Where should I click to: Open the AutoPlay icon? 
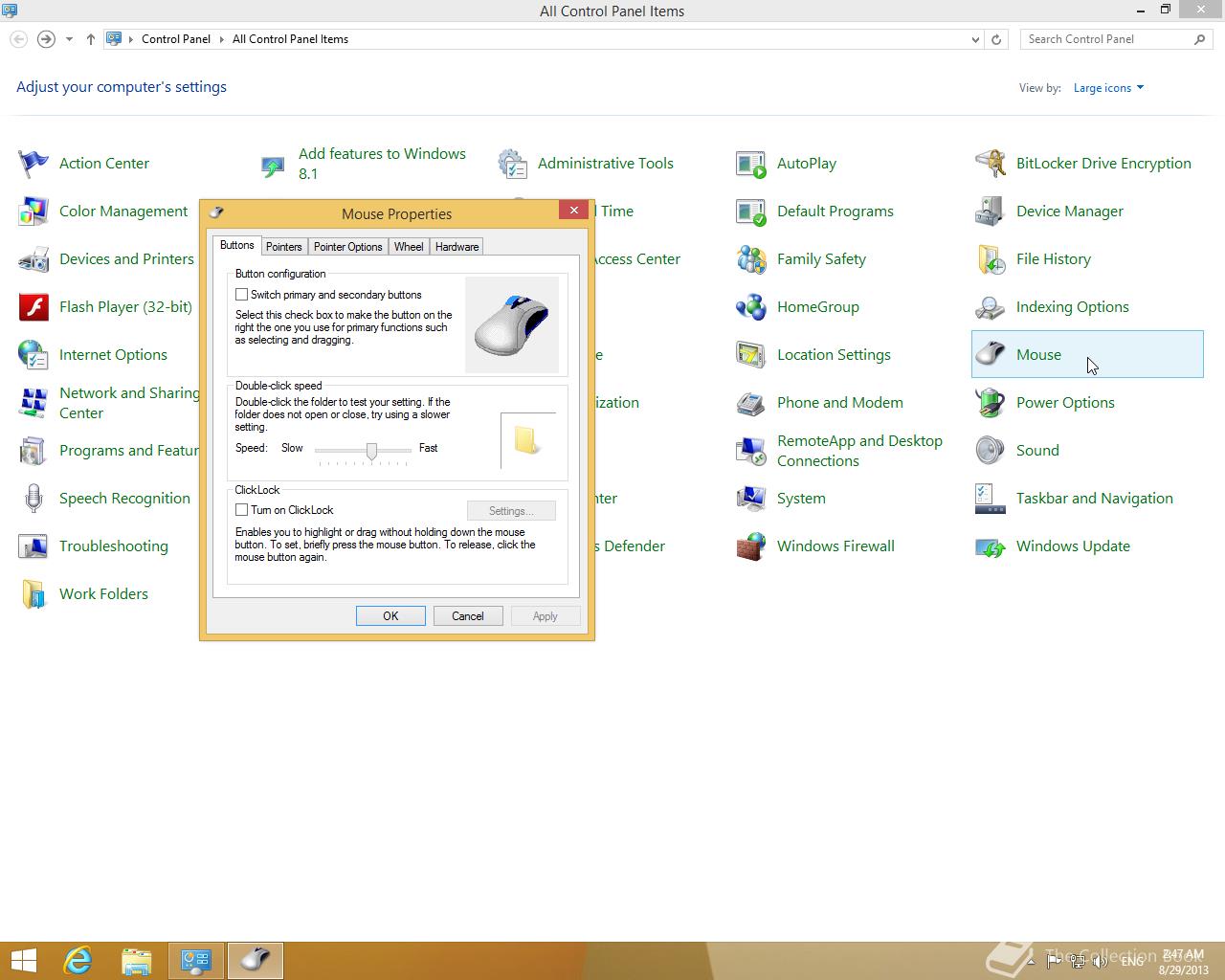751,164
